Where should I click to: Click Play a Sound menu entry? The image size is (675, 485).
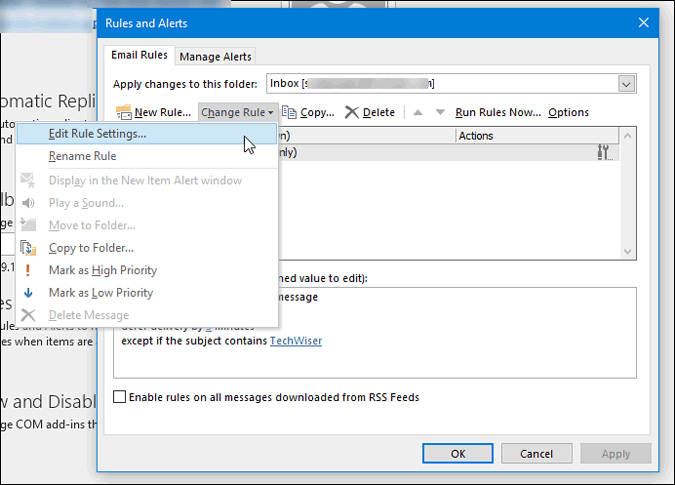[x=147, y=203]
